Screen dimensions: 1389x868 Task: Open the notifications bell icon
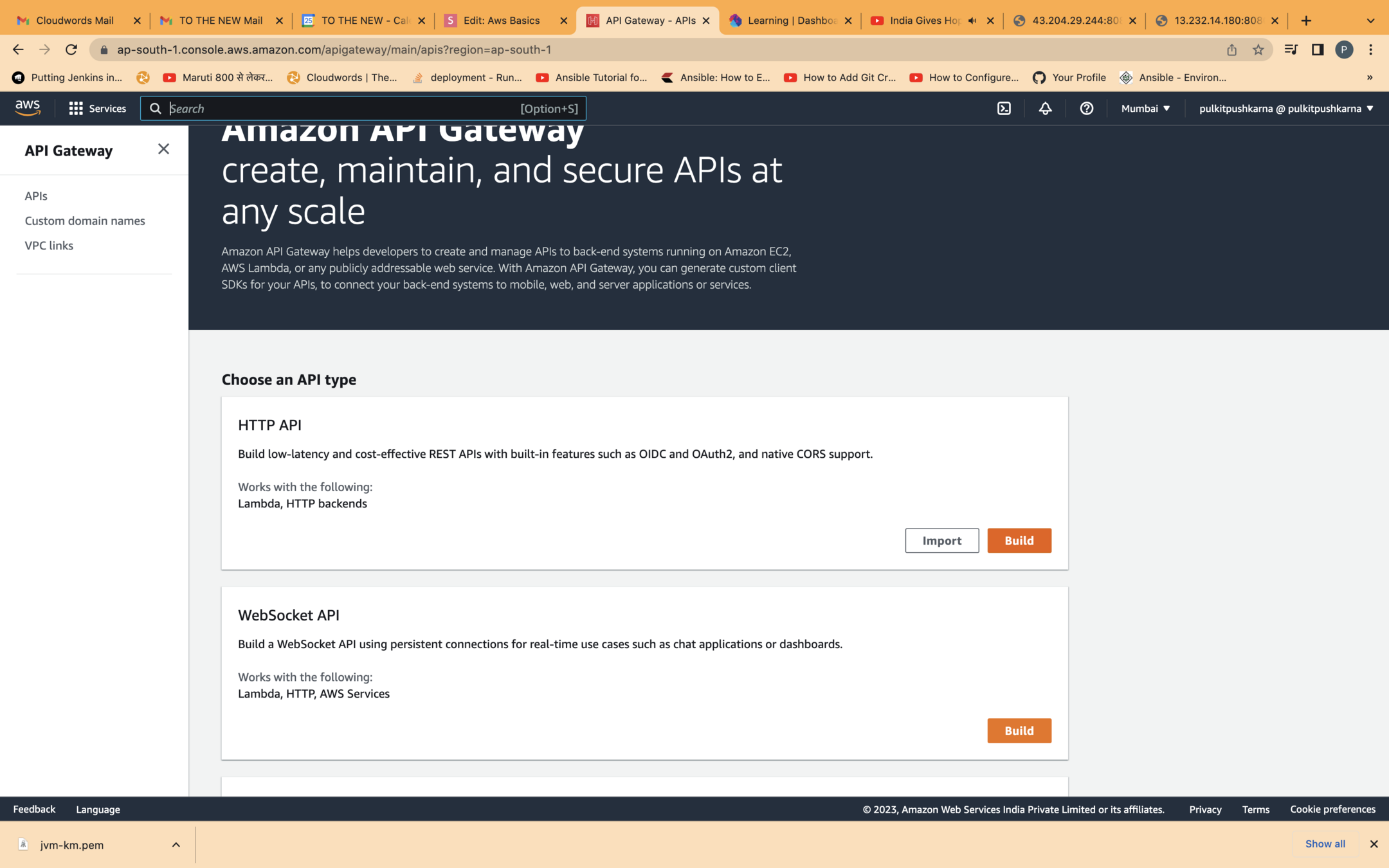point(1045,108)
